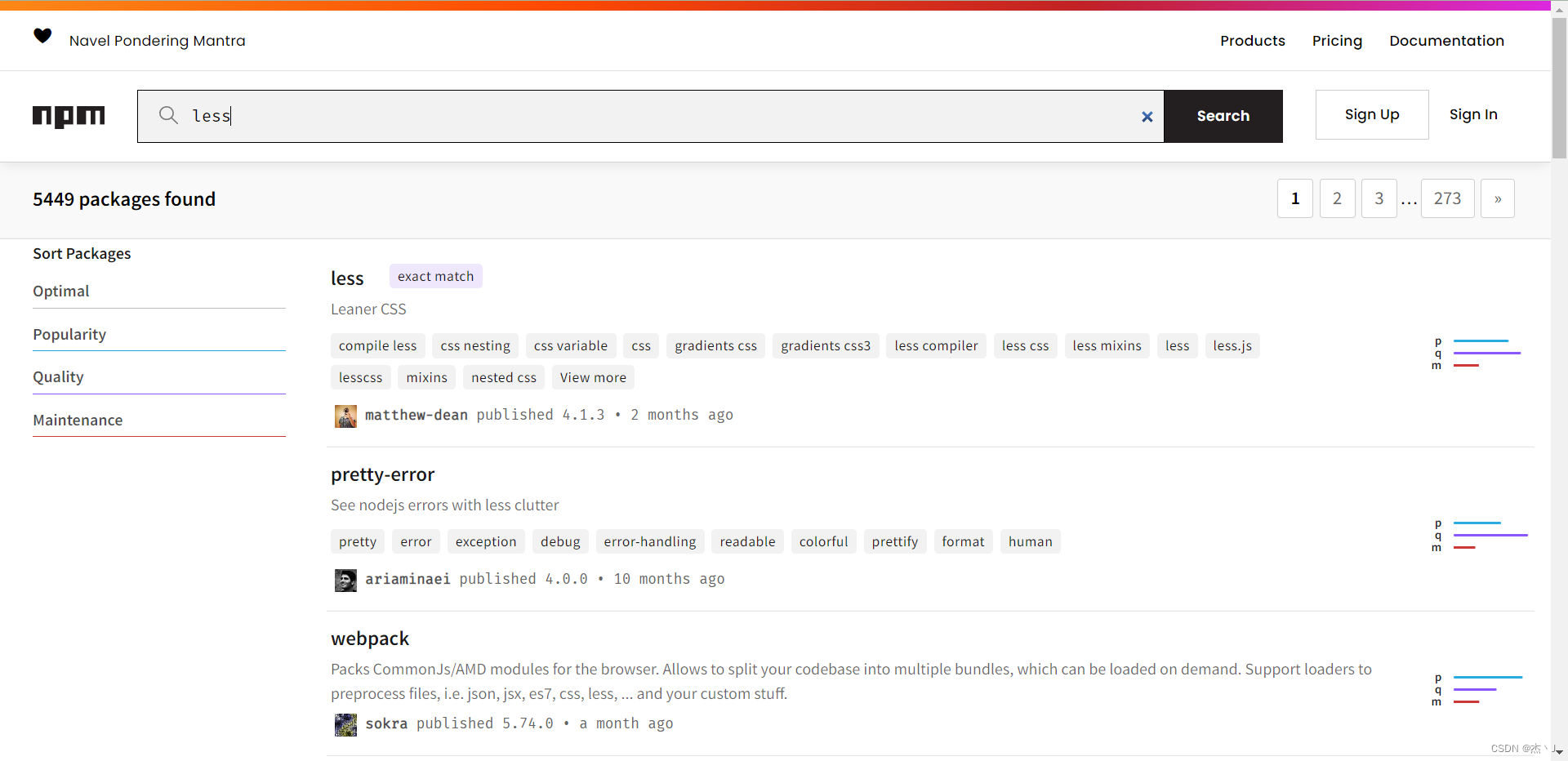
Task: Sort packages by Popularity
Action: 159,335
